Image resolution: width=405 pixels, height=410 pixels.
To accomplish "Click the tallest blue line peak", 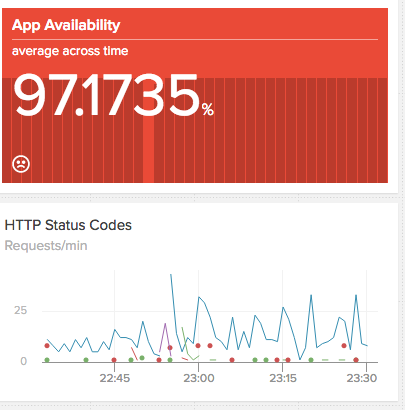I will (x=171, y=275).
